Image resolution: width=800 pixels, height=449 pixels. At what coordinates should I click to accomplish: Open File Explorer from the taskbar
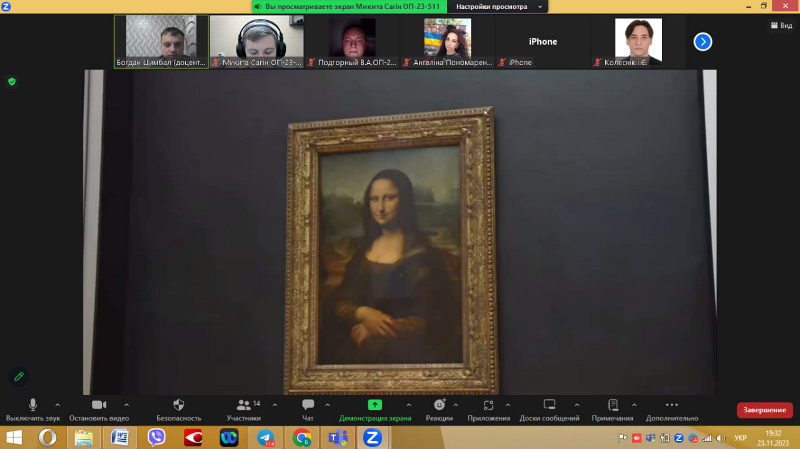(84, 438)
